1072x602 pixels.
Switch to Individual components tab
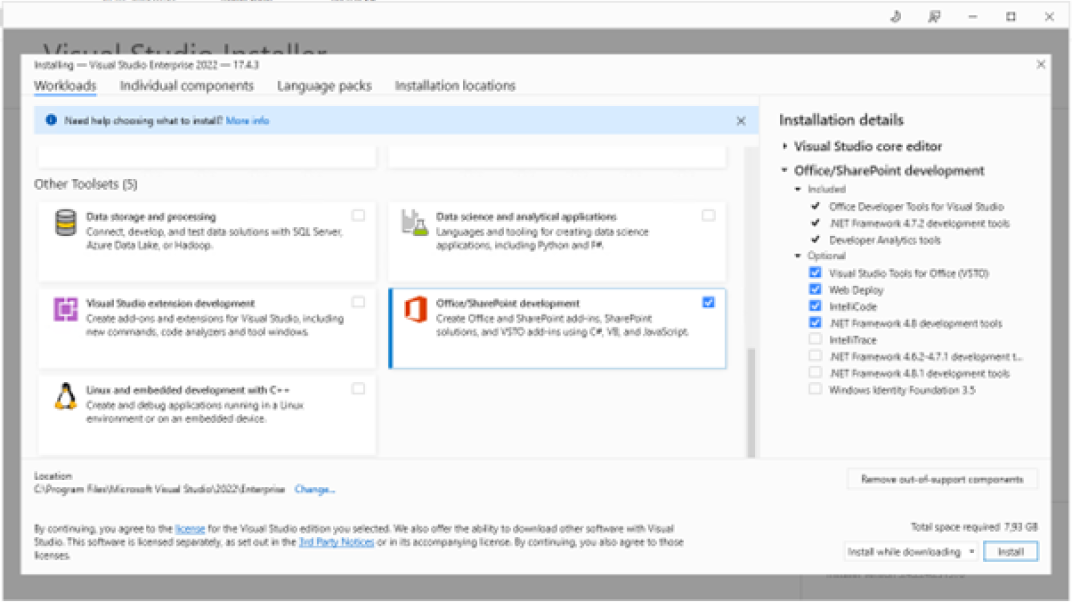[x=187, y=86]
